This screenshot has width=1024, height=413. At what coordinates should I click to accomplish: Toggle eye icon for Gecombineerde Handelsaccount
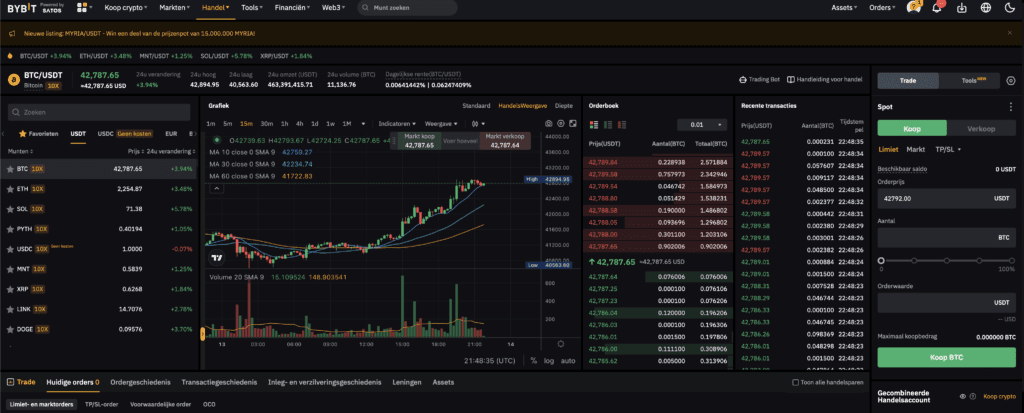963,396
